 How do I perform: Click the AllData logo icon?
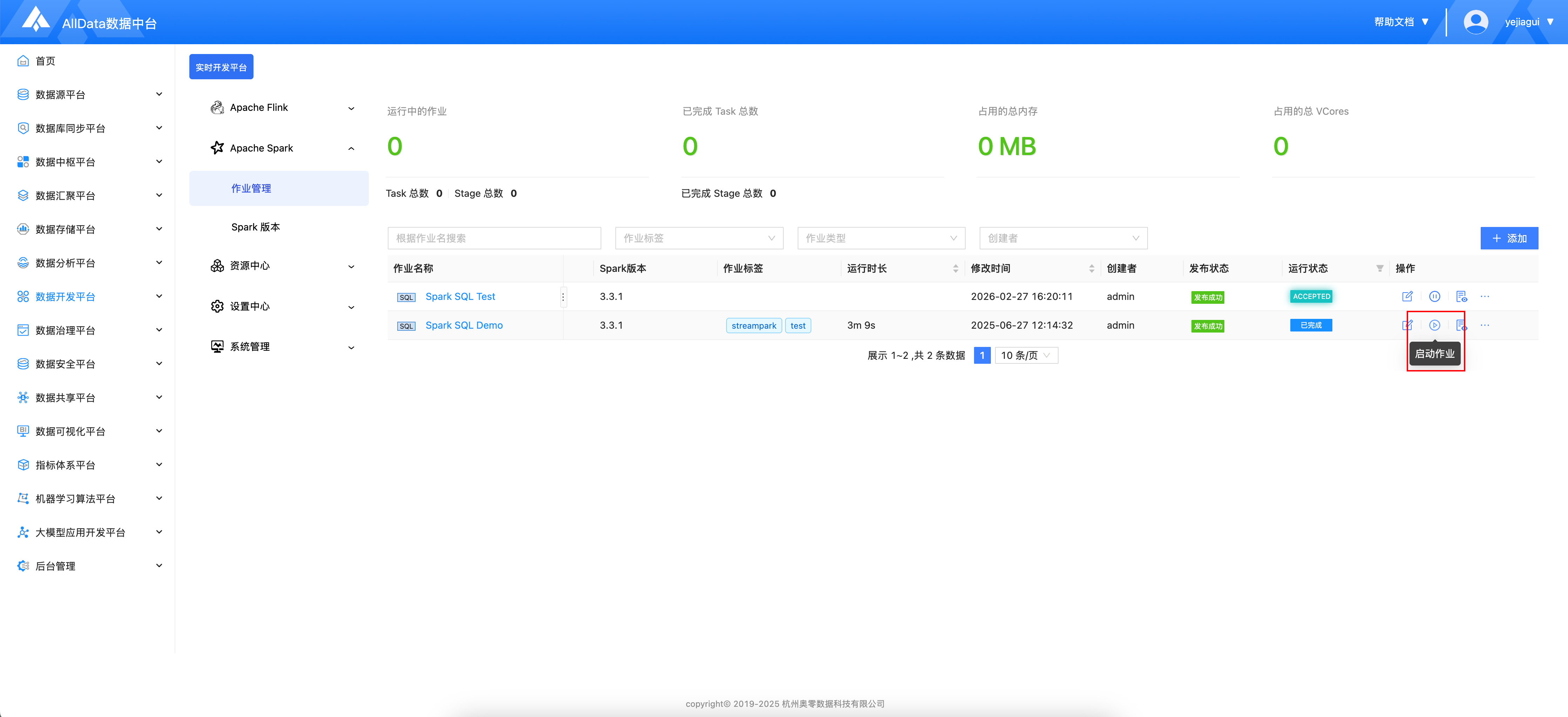(35, 20)
